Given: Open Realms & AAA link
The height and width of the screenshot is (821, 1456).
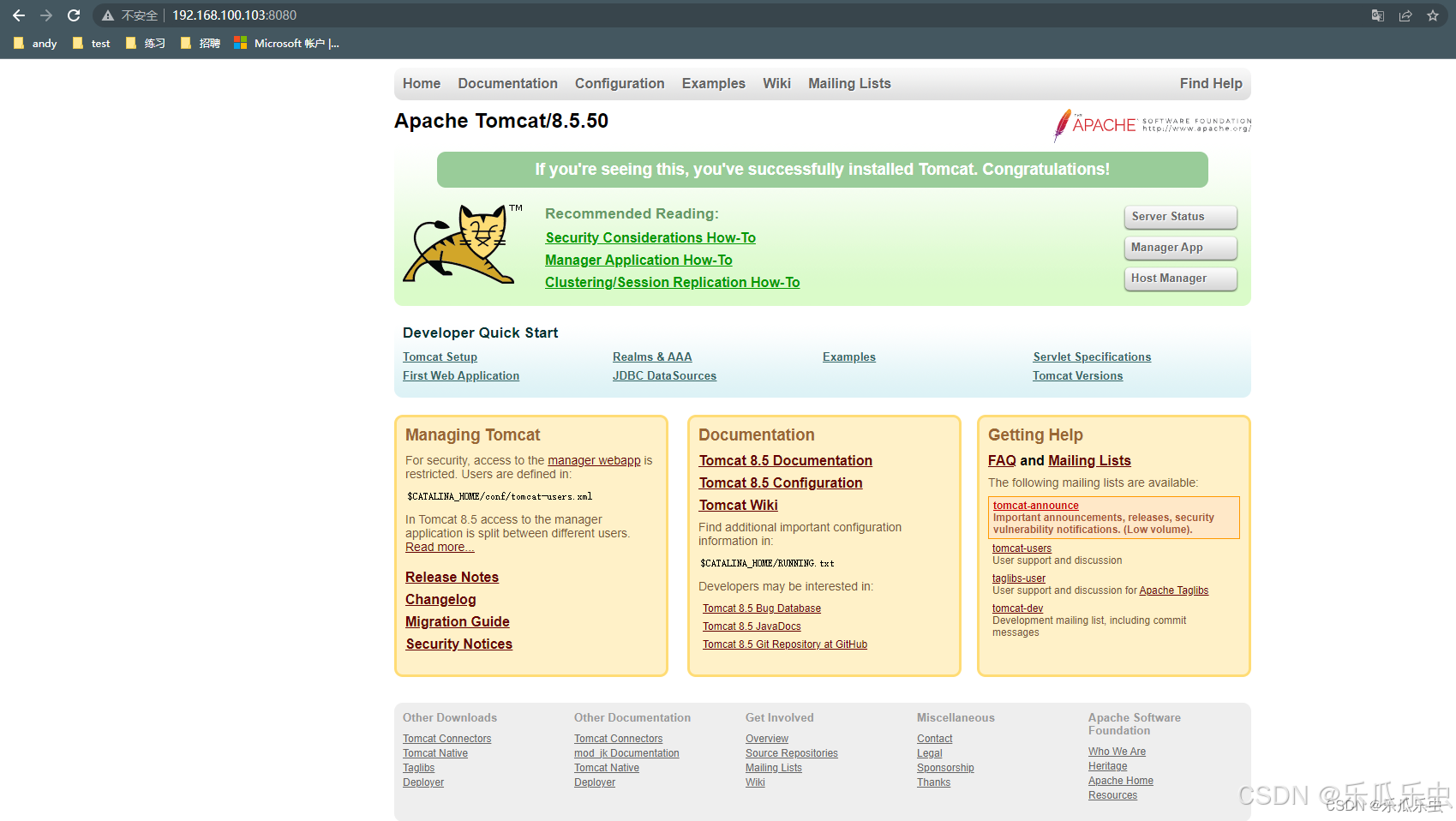Looking at the screenshot, I should (x=652, y=357).
